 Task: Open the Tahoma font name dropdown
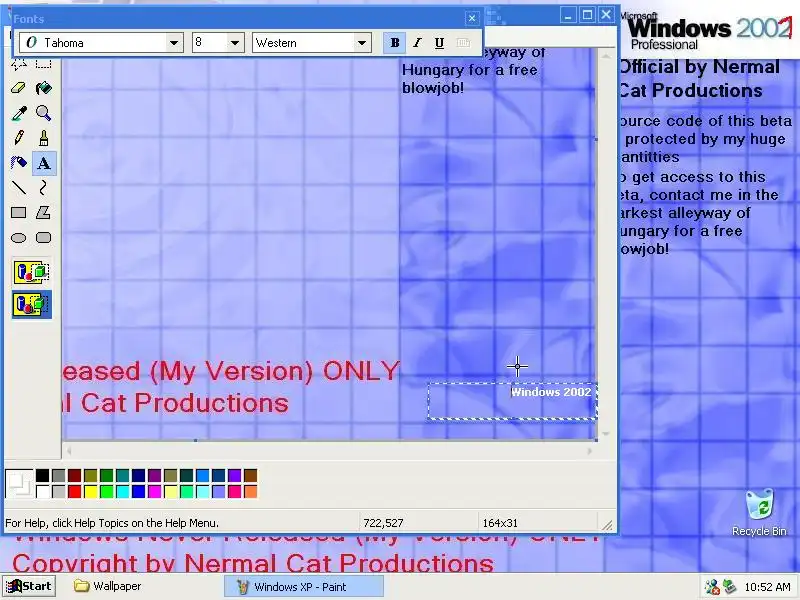[x=174, y=43]
